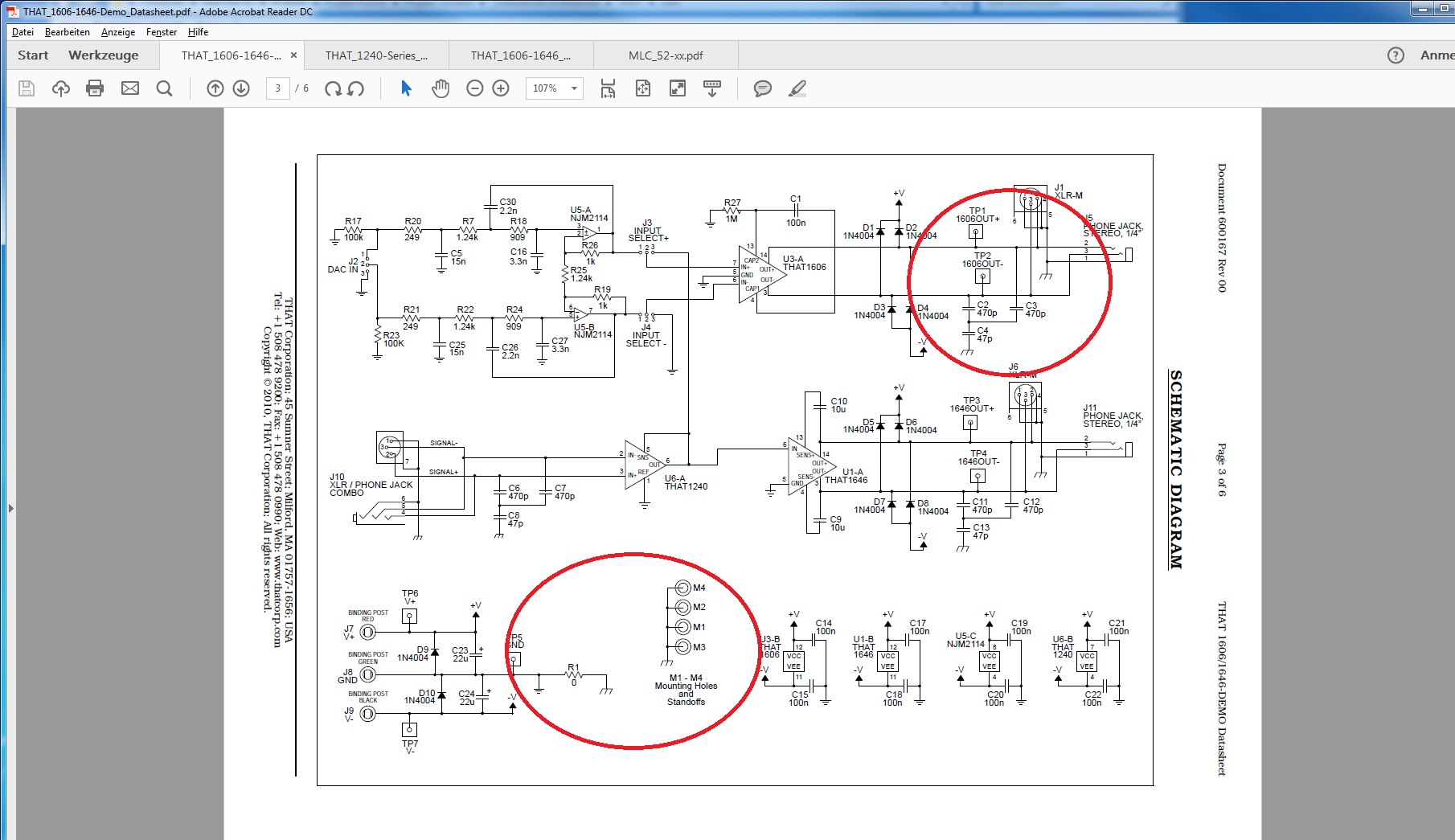1455x840 pixels.
Task: Enter full screen mode icon
Action: tap(678, 88)
